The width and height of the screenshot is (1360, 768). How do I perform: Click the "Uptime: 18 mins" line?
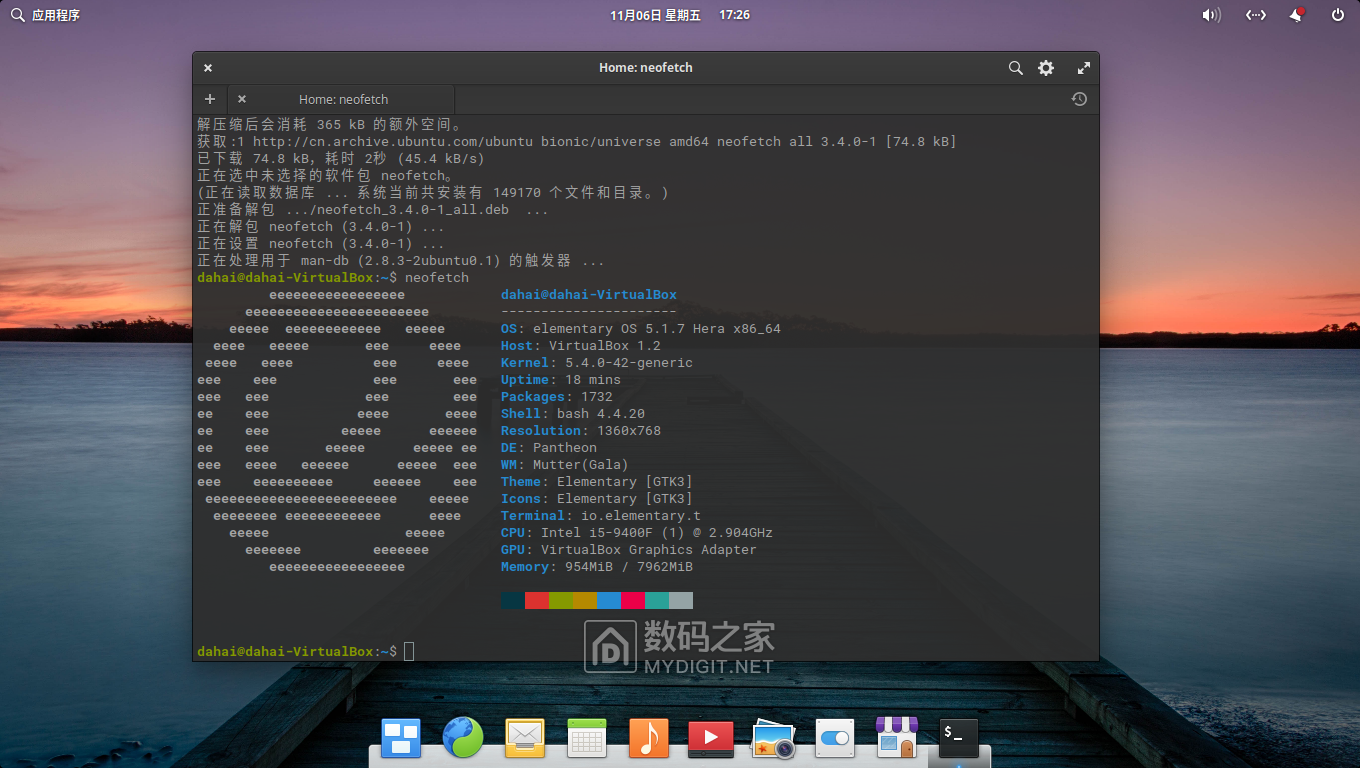561,380
